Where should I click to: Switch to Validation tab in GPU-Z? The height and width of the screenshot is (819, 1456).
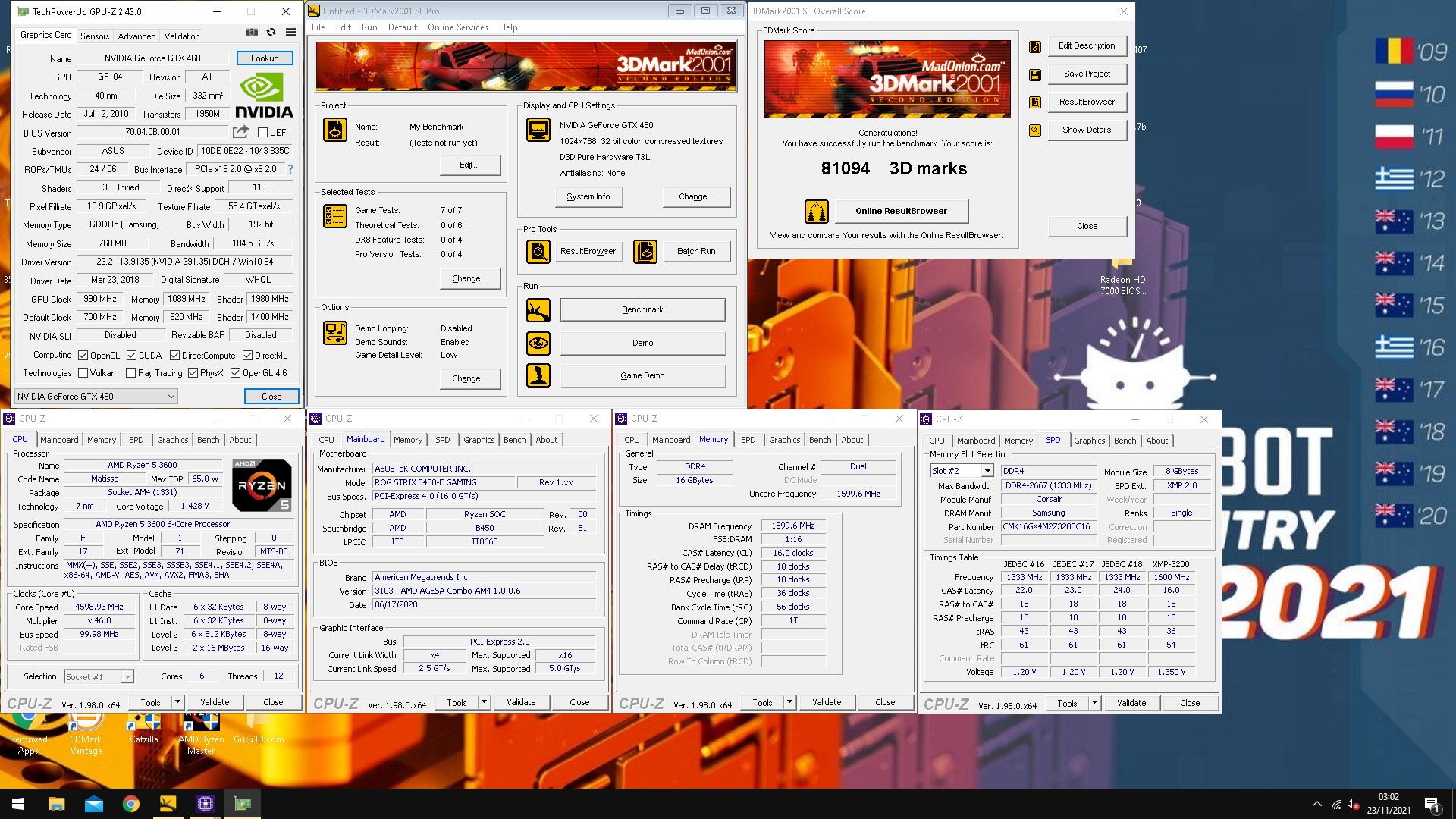pyautogui.click(x=182, y=36)
